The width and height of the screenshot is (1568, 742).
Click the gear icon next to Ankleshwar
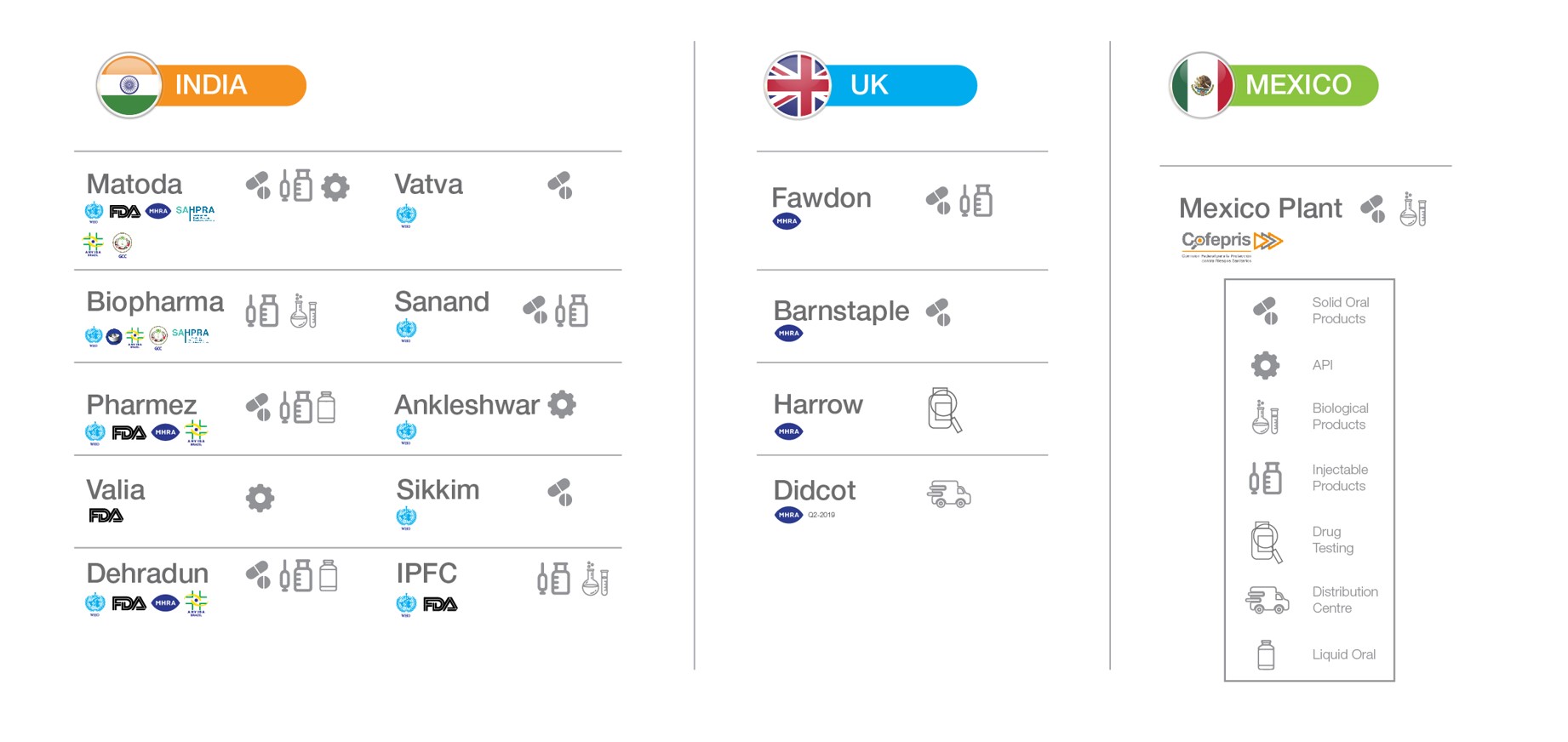tap(562, 404)
